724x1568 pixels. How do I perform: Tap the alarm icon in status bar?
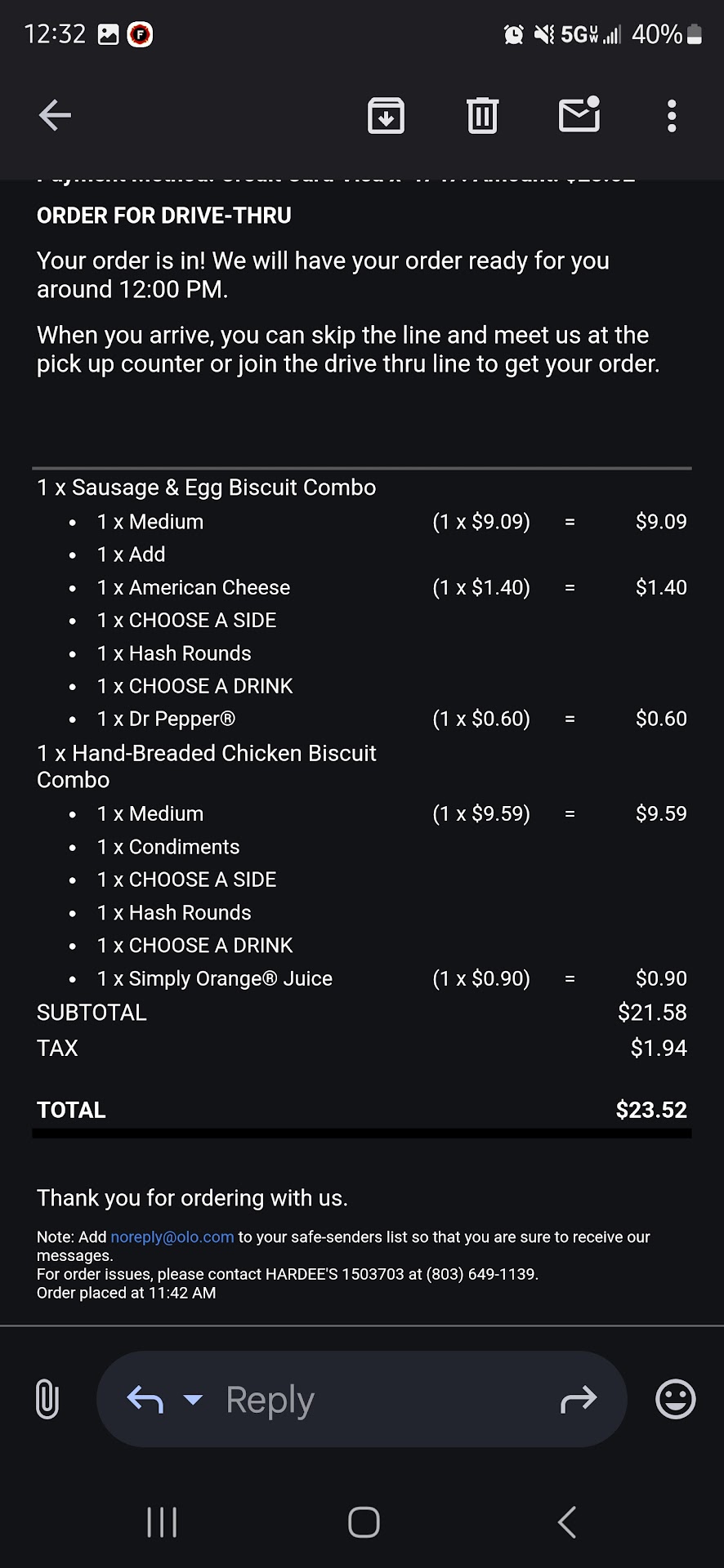point(513,34)
